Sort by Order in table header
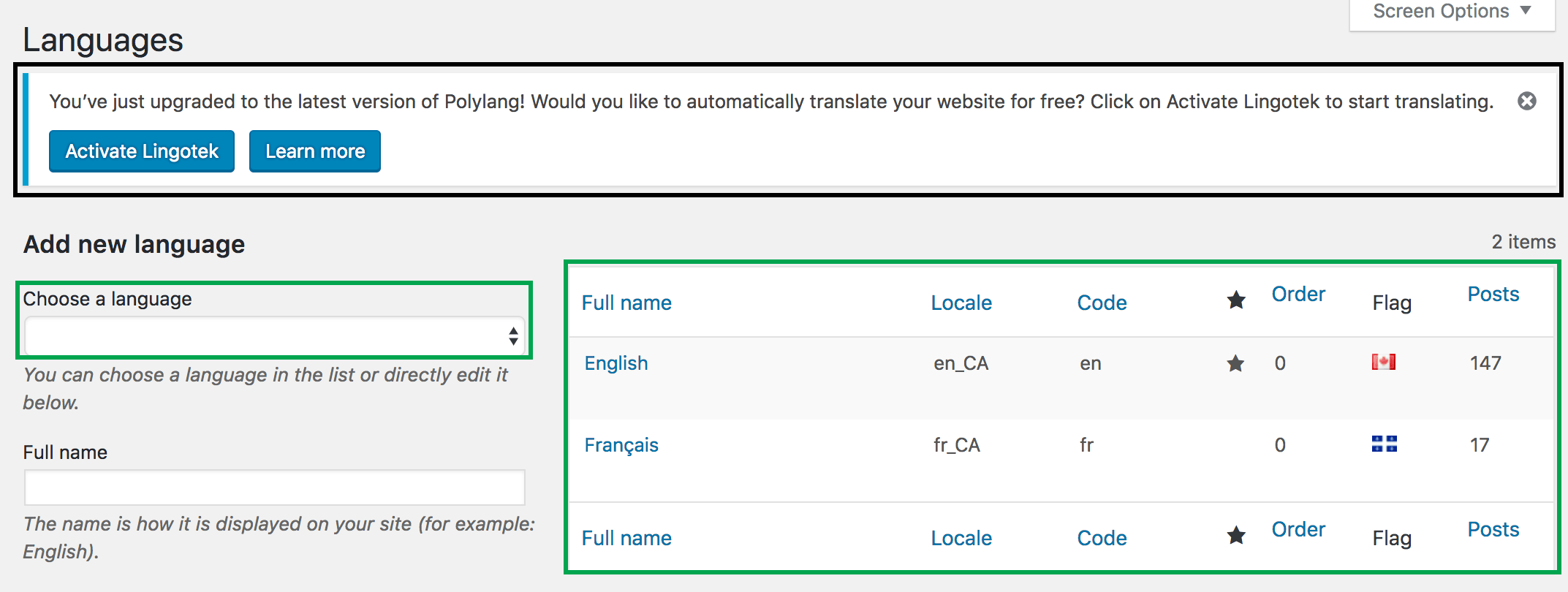The image size is (1568, 592). pyautogui.click(x=1298, y=294)
